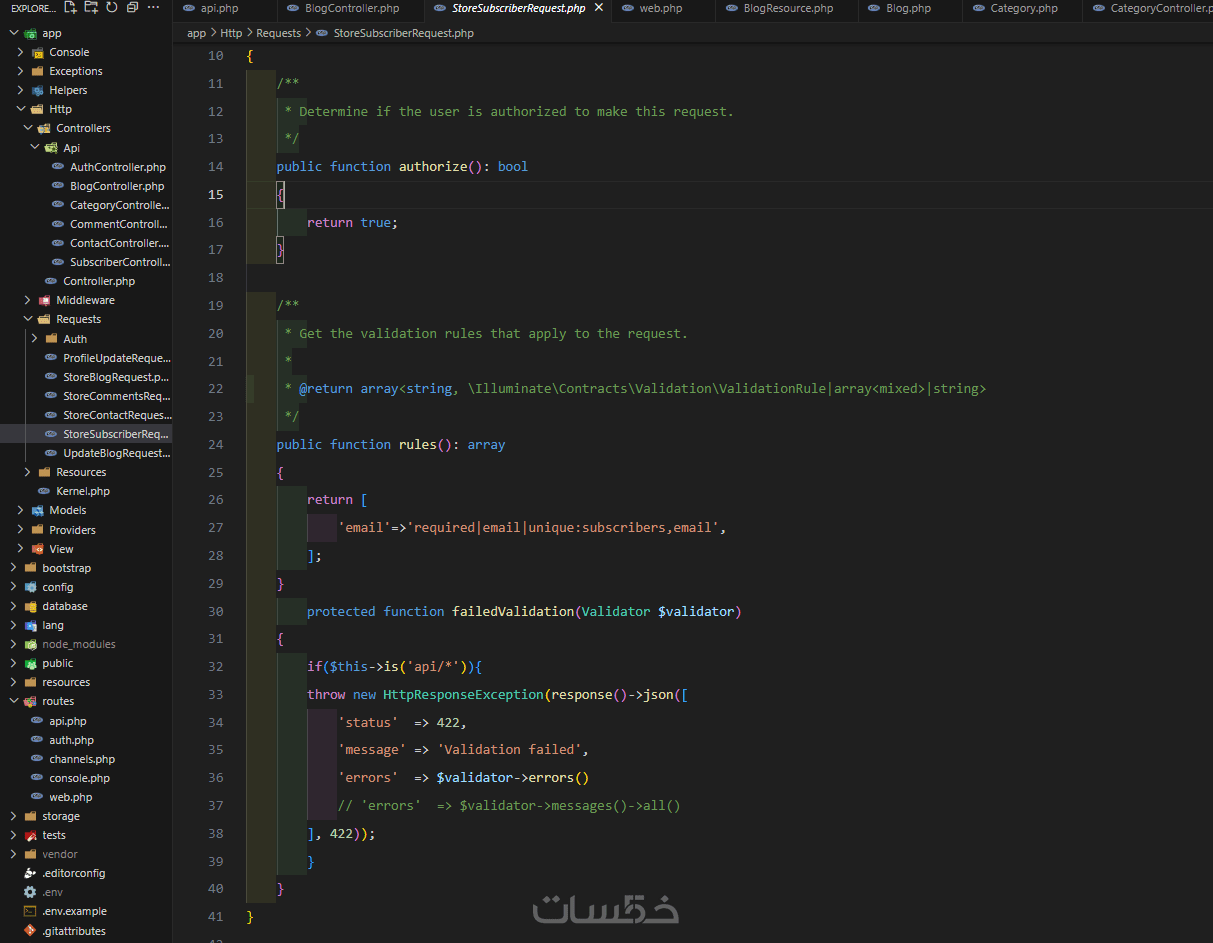1213x943 pixels.
Task: Collapse the Http folder chevron
Action: pos(21,109)
